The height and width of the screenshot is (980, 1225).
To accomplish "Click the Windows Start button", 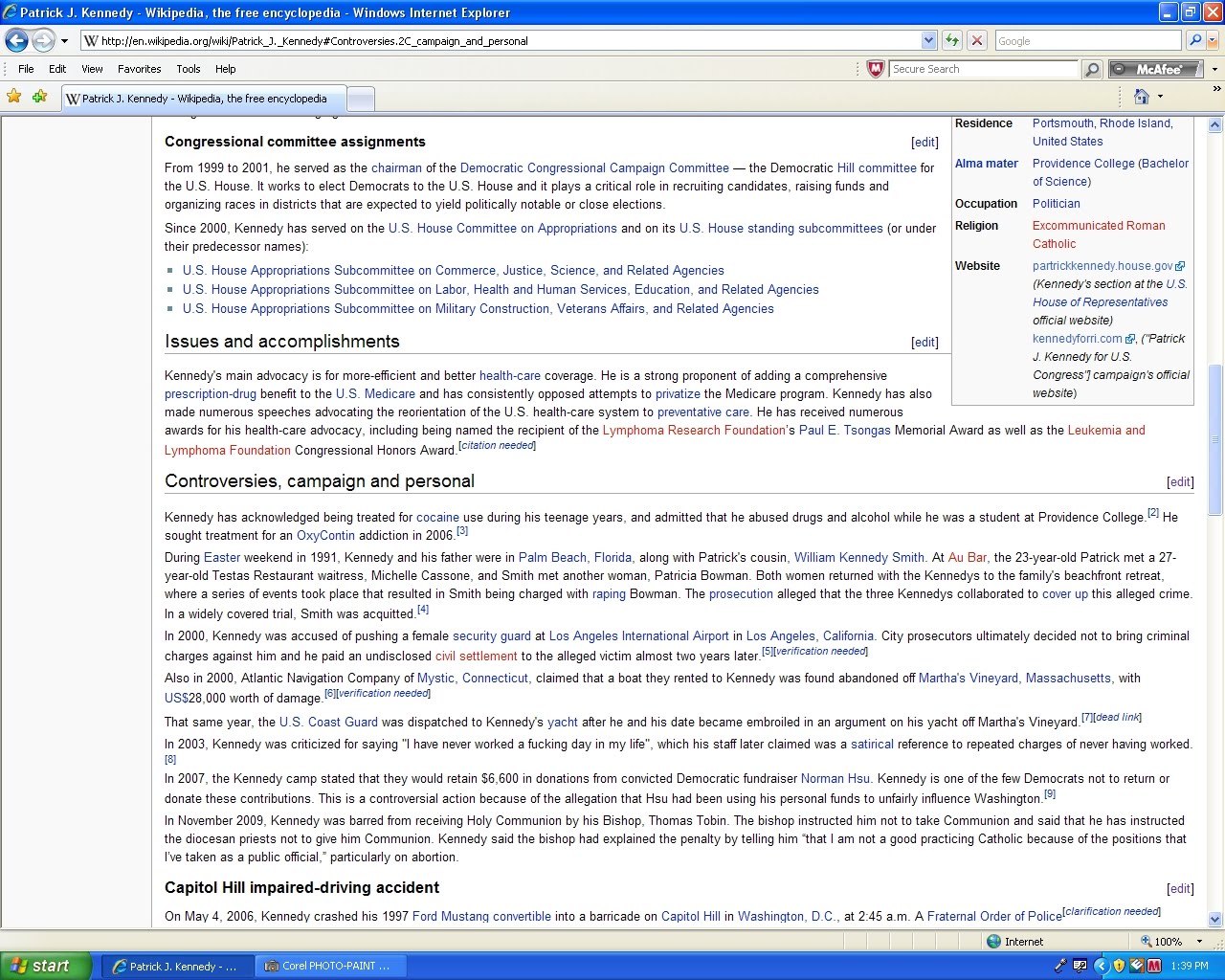I will pos(45,966).
